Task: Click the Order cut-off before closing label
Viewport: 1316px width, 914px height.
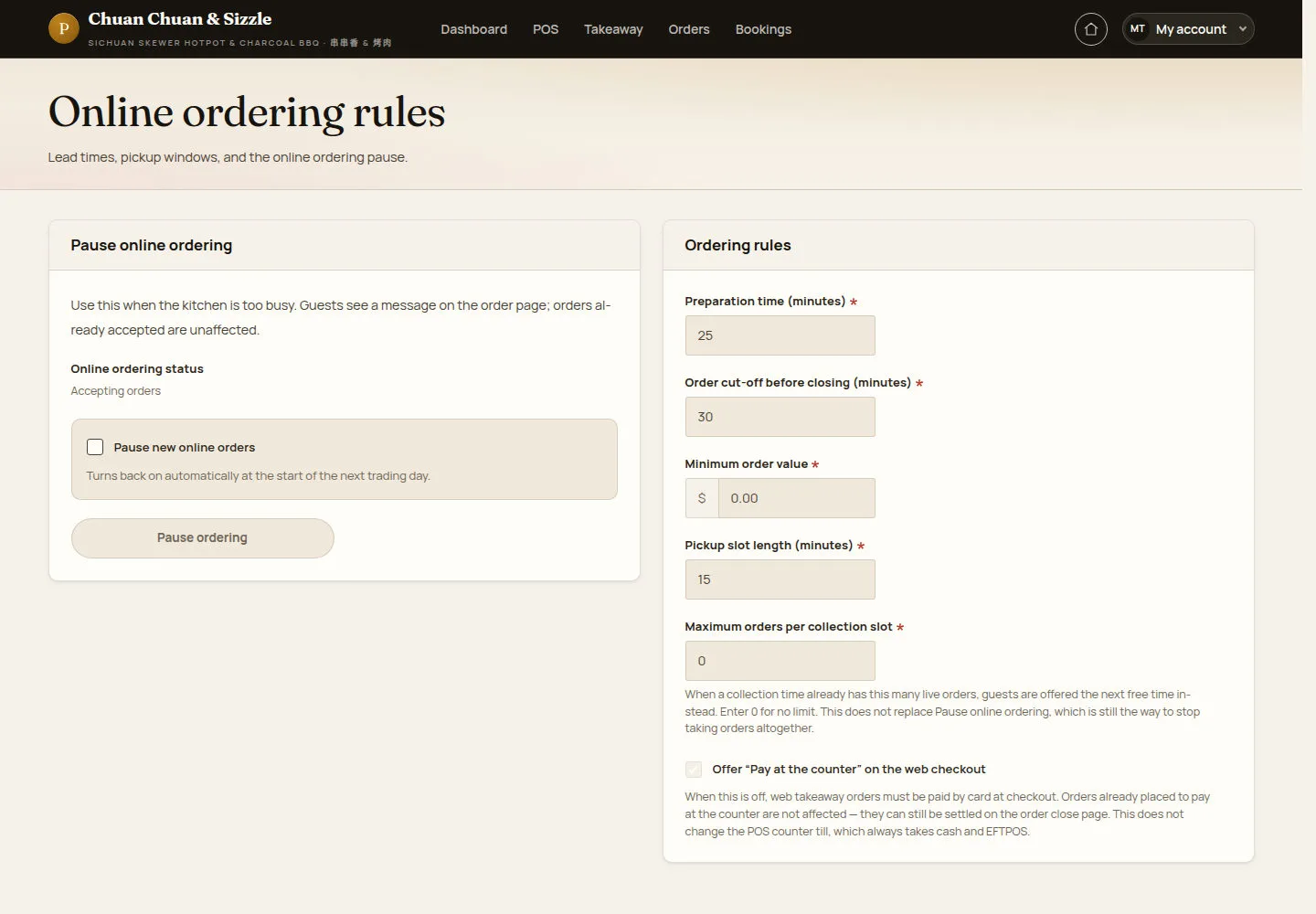Action: click(x=798, y=383)
